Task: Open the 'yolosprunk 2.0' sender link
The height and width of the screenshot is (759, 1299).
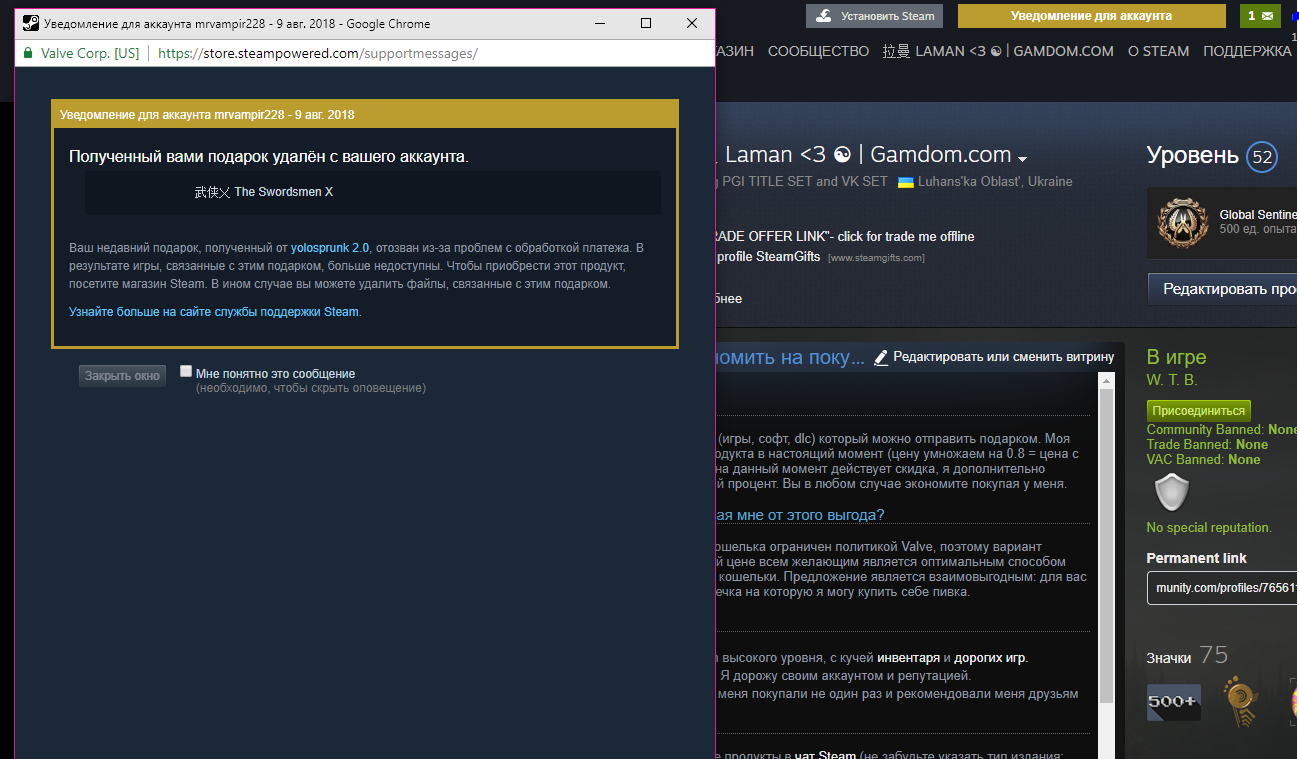Action: click(330, 247)
